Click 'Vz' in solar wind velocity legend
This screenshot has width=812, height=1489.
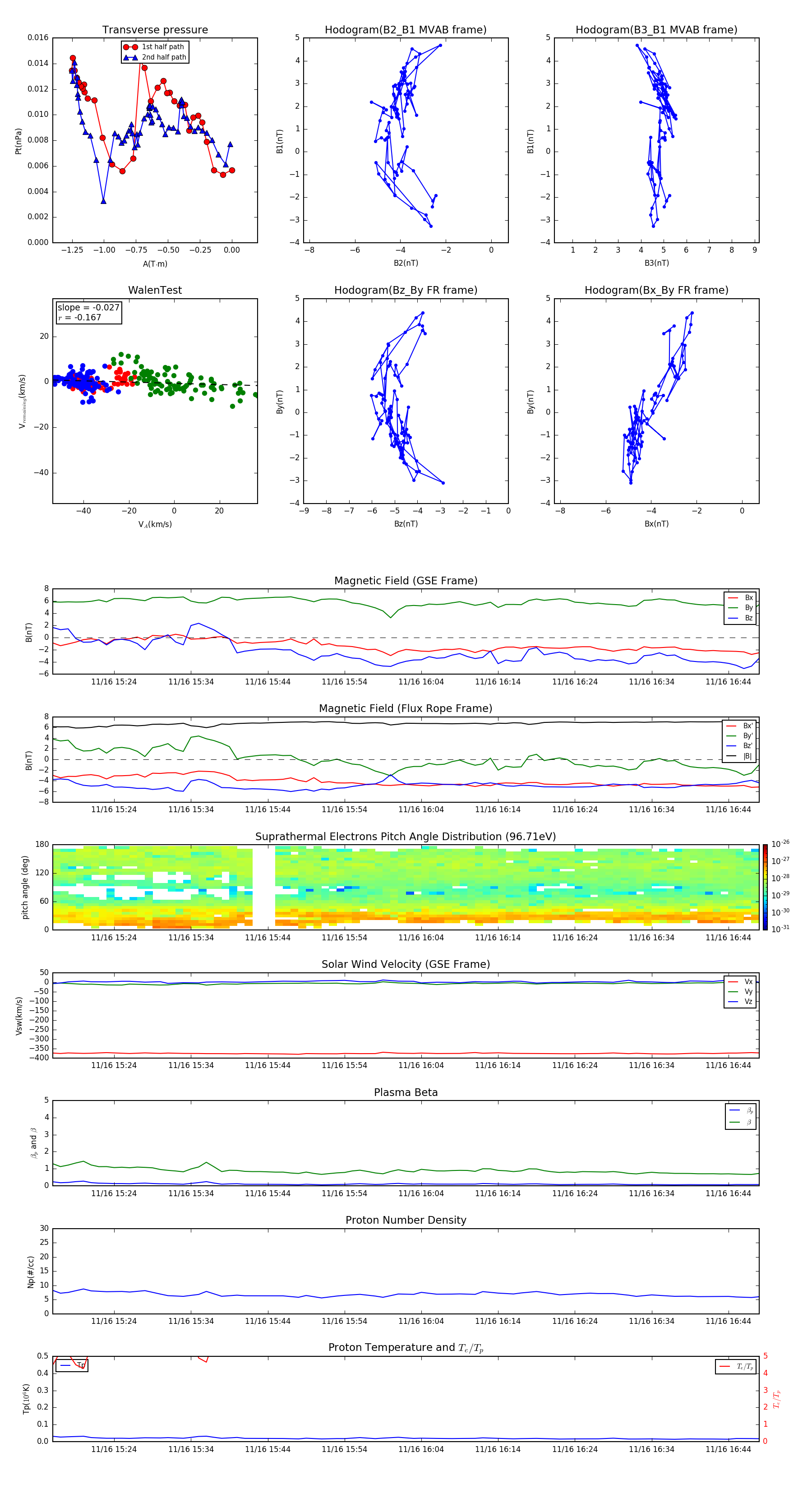(740, 1001)
